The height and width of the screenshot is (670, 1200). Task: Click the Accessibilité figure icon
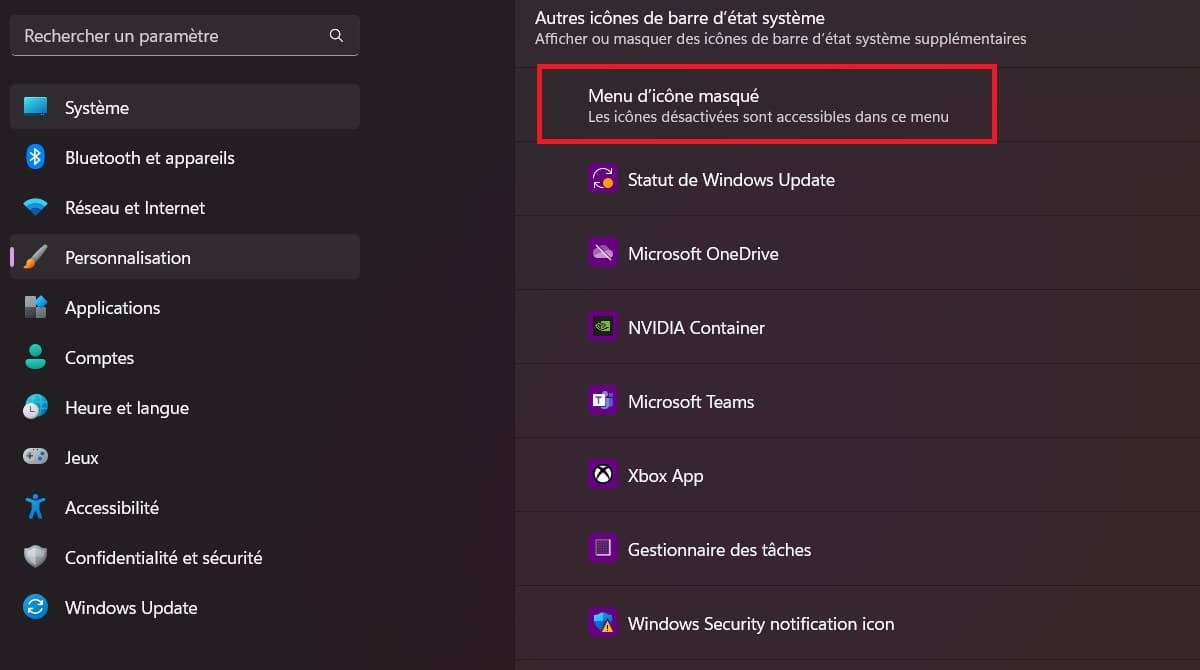36,507
